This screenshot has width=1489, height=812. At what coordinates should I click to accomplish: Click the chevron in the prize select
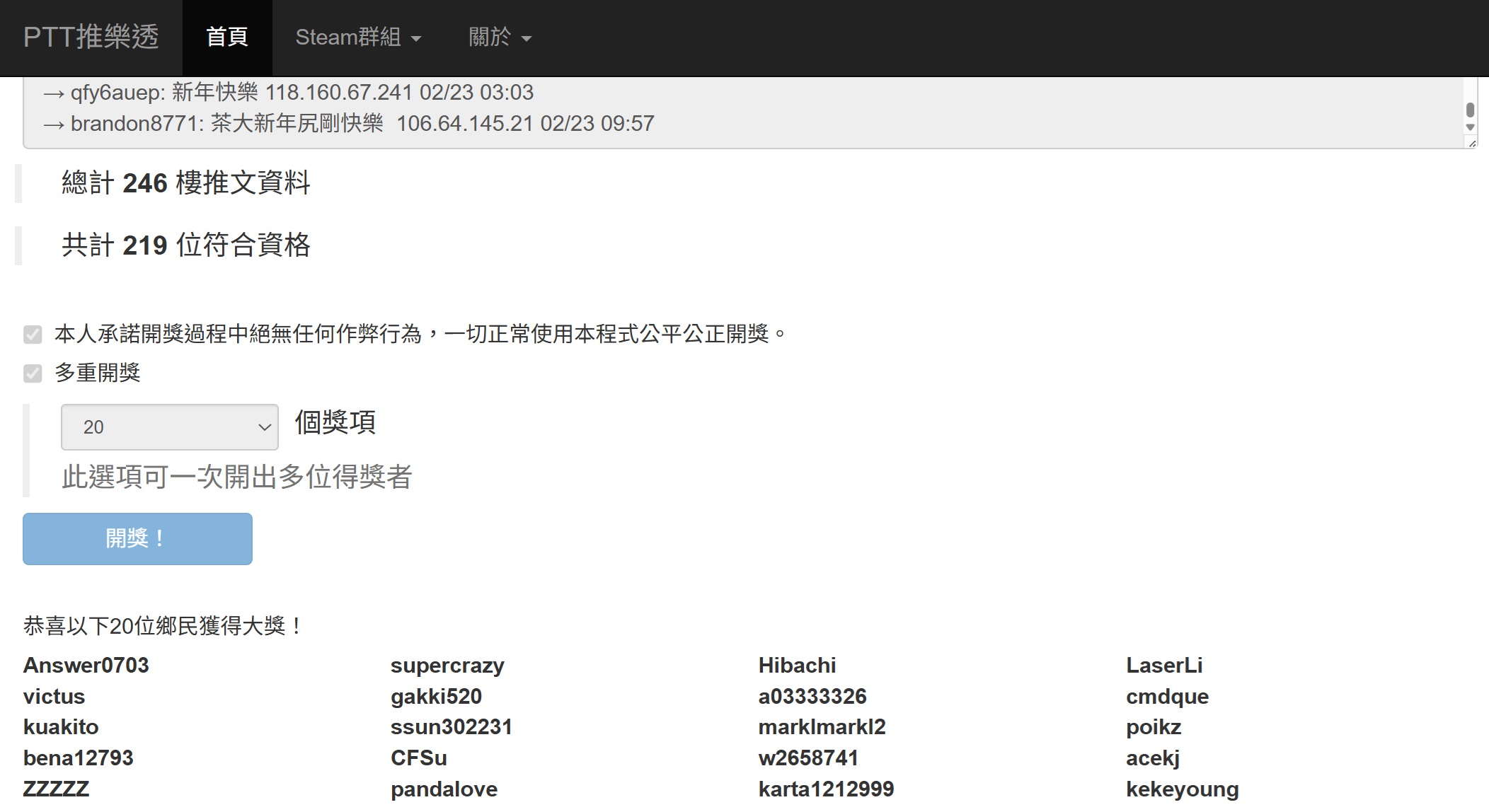pyautogui.click(x=265, y=427)
